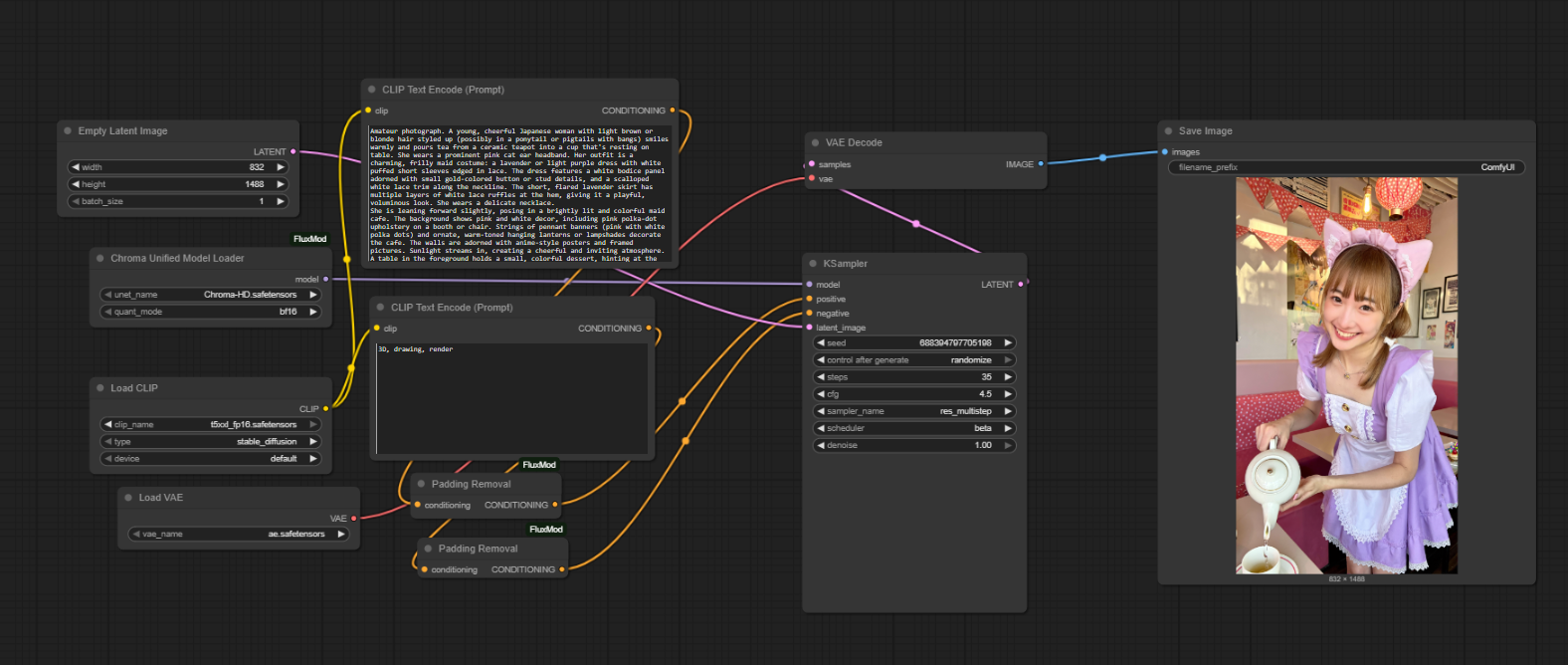Increase the cfg value with its right arrow
The image size is (1568, 665).
pos(1008,394)
